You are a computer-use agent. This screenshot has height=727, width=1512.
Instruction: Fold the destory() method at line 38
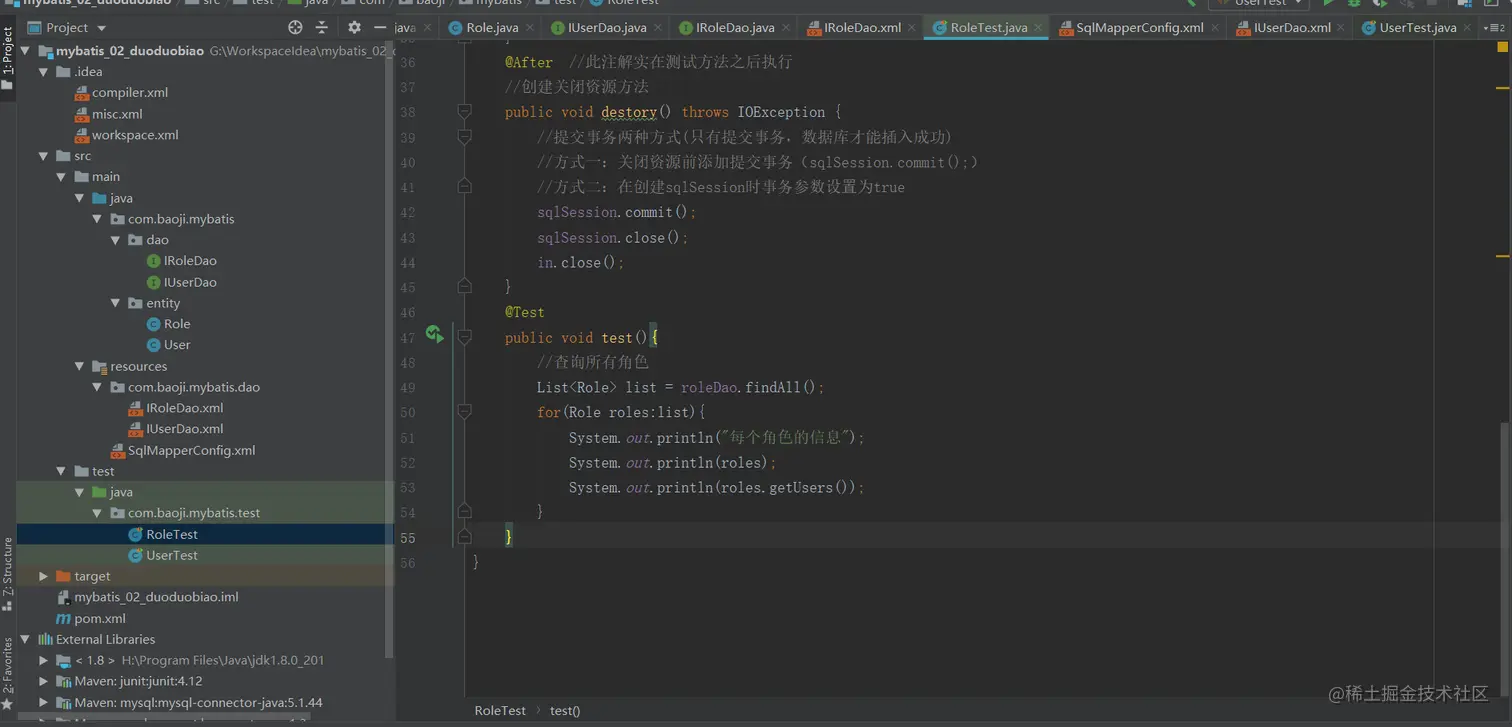click(464, 111)
